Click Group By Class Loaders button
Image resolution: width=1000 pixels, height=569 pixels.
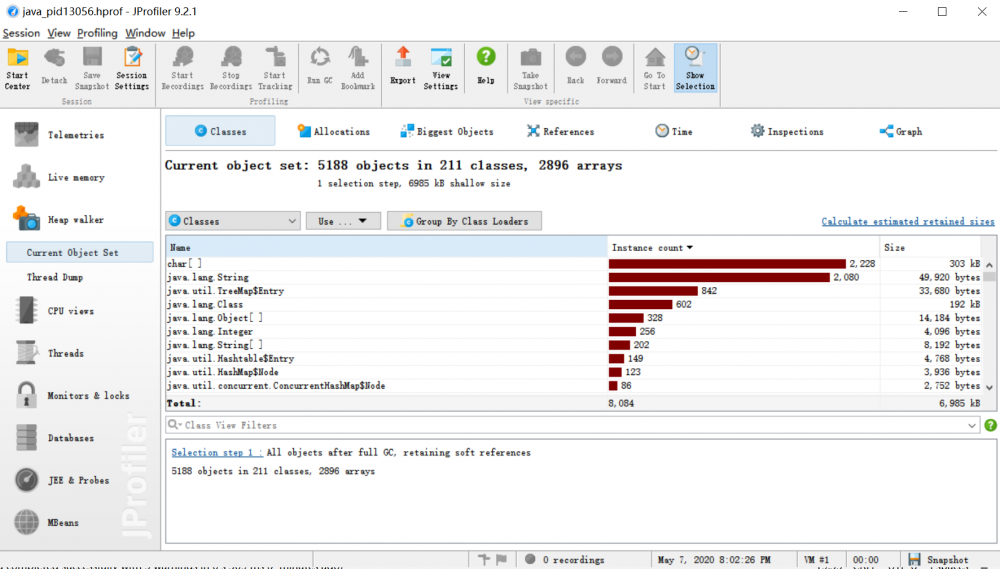[x=464, y=221]
